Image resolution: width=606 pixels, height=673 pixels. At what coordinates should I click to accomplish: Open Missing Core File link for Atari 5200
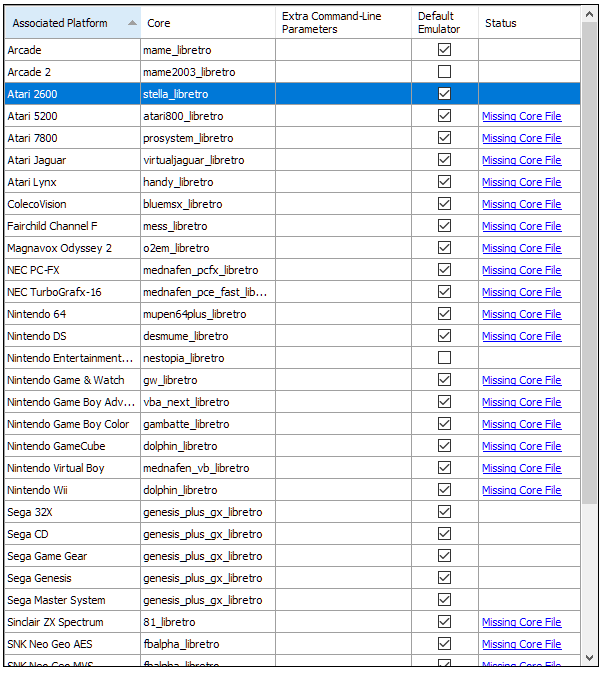tap(521, 116)
